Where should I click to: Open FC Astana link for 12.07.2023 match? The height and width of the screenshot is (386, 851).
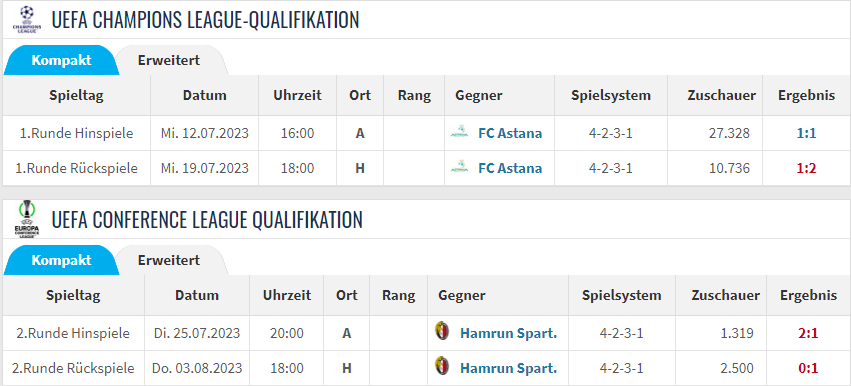pos(510,133)
